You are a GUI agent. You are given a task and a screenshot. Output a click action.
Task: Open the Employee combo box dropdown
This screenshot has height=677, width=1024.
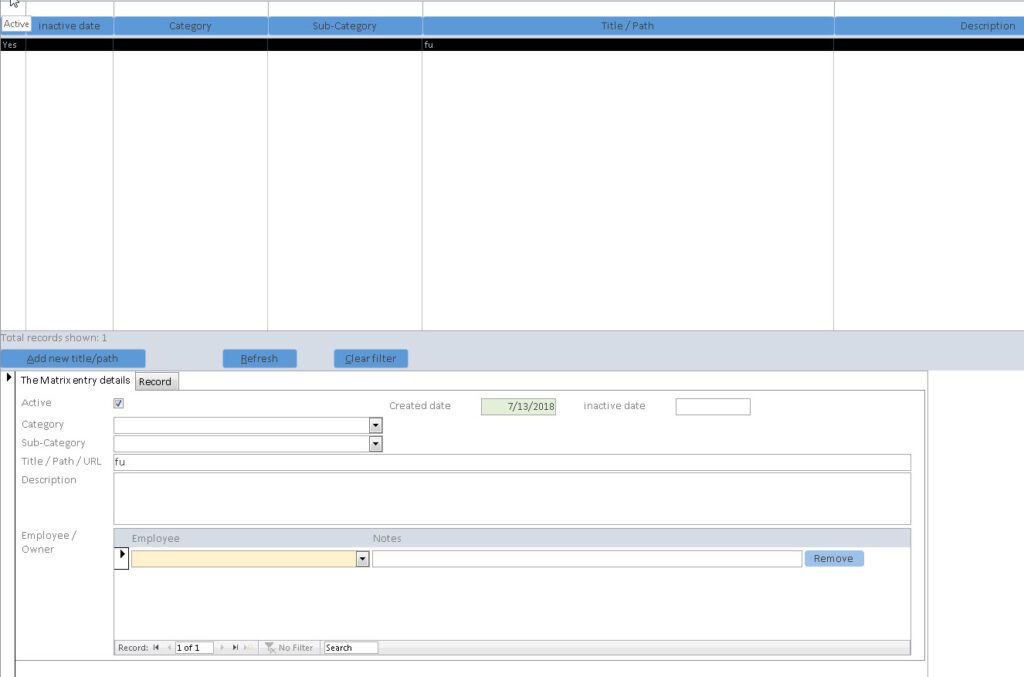(362, 559)
